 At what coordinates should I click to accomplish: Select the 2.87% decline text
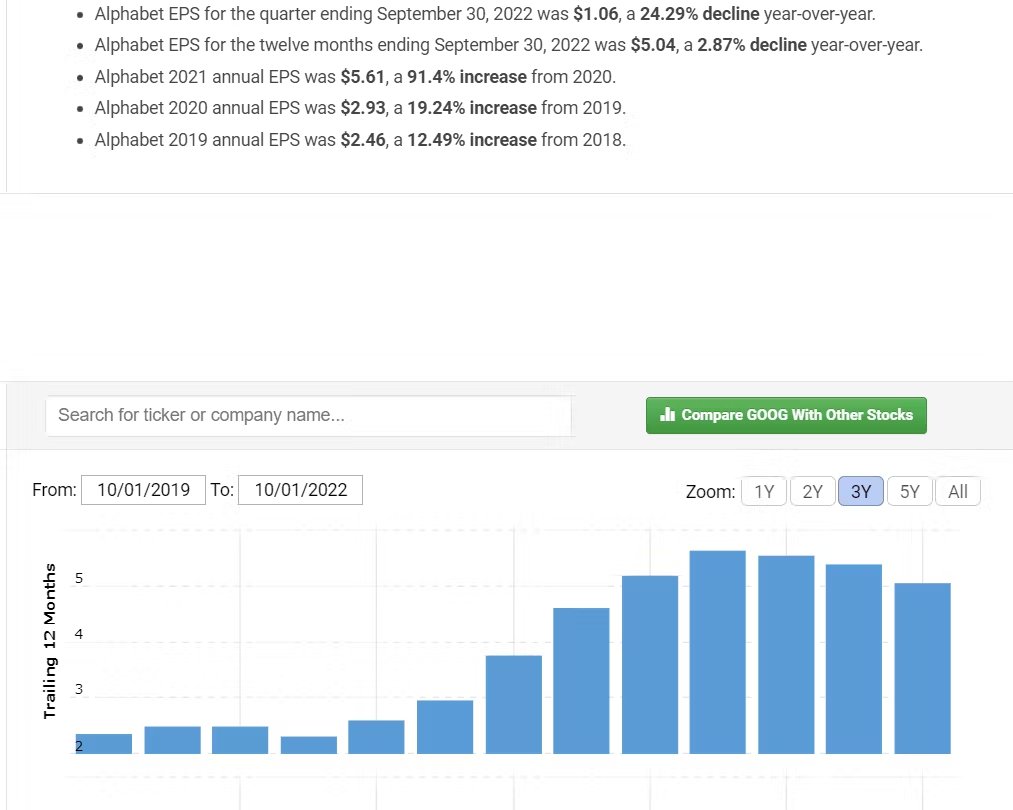point(752,45)
